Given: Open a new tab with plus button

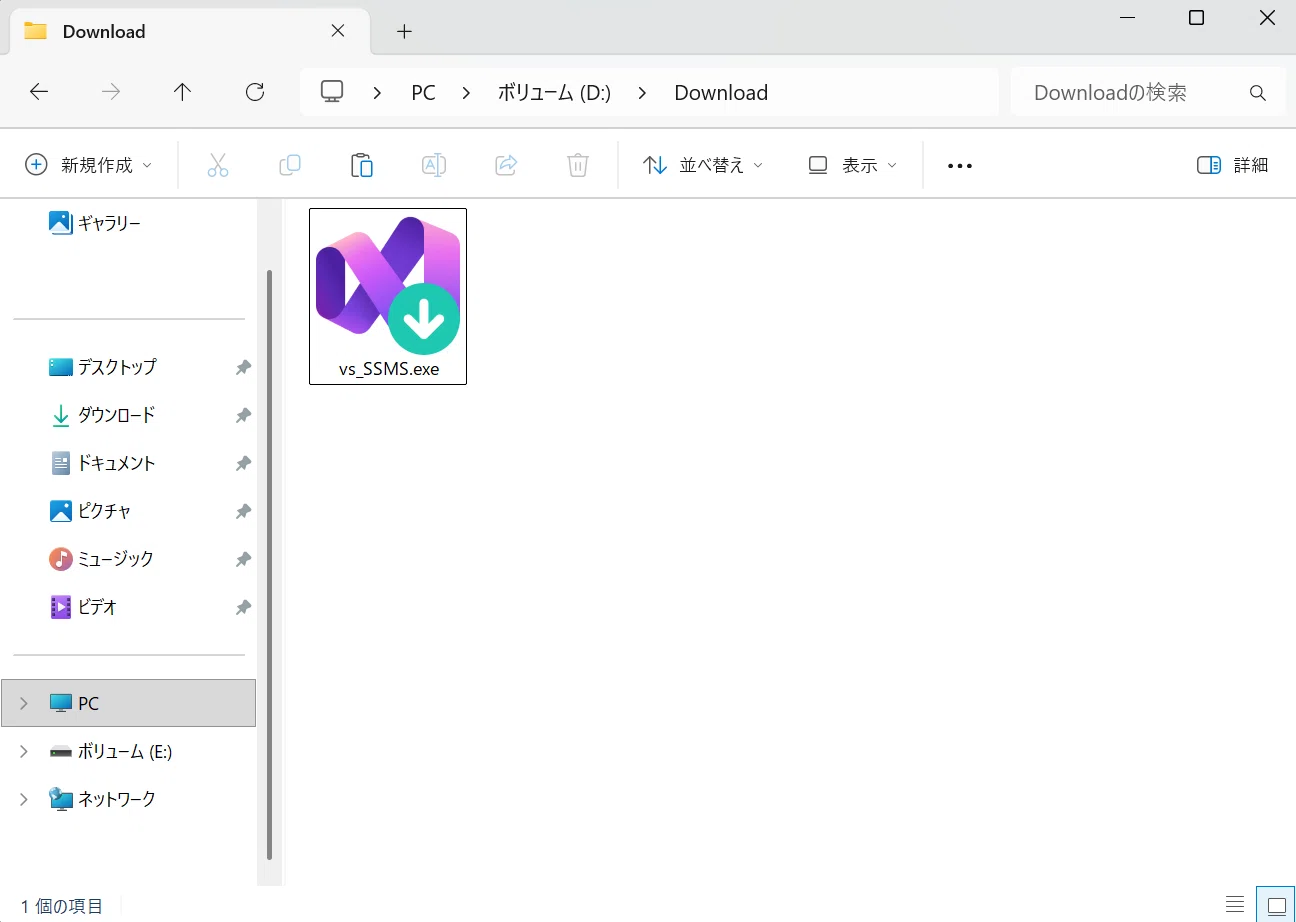Looking at the screenshot, I should tap(404, 31).
